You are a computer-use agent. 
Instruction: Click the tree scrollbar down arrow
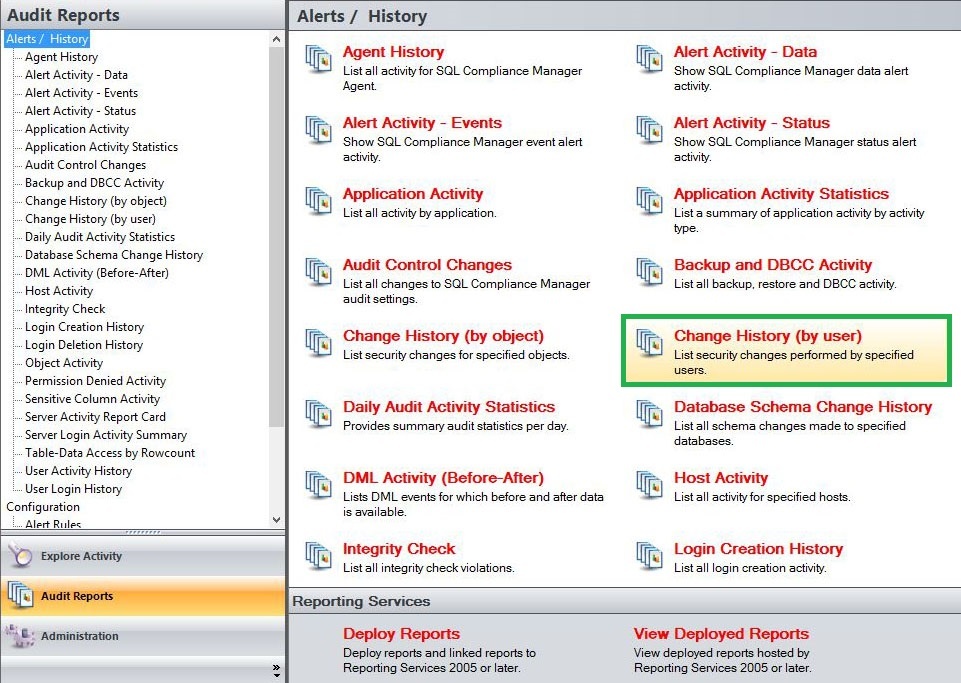point(276,520)
